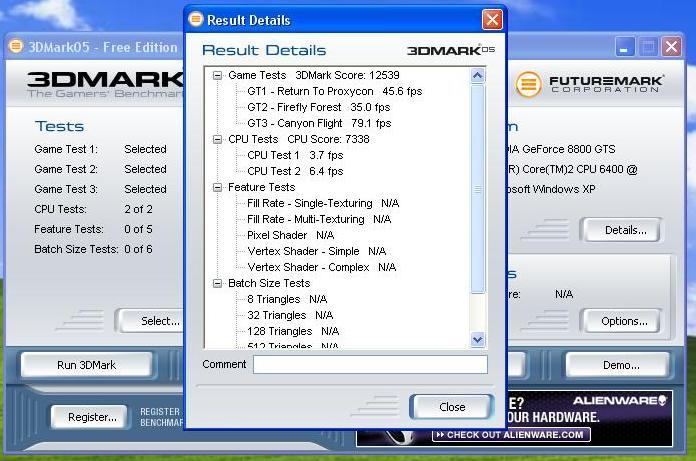
Task: Close the 3DMark05 main window
Action: click(x=671, y=47)
